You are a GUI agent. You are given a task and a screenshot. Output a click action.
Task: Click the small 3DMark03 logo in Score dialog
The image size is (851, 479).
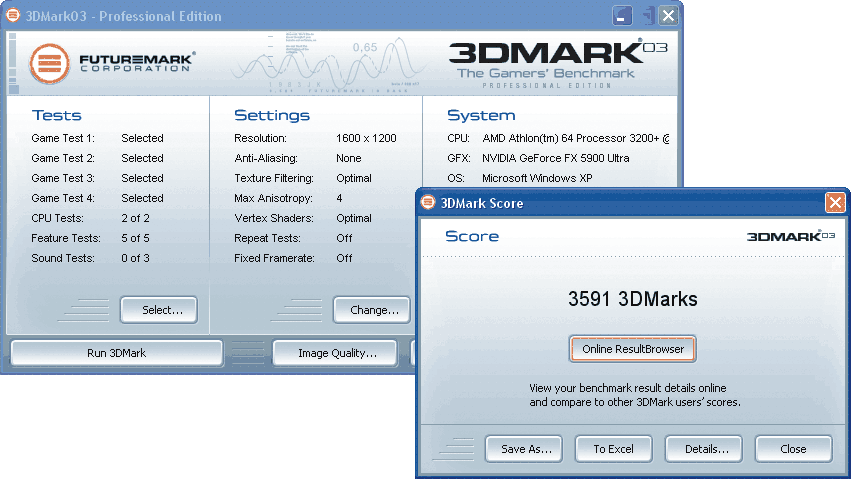coord(791,236)
